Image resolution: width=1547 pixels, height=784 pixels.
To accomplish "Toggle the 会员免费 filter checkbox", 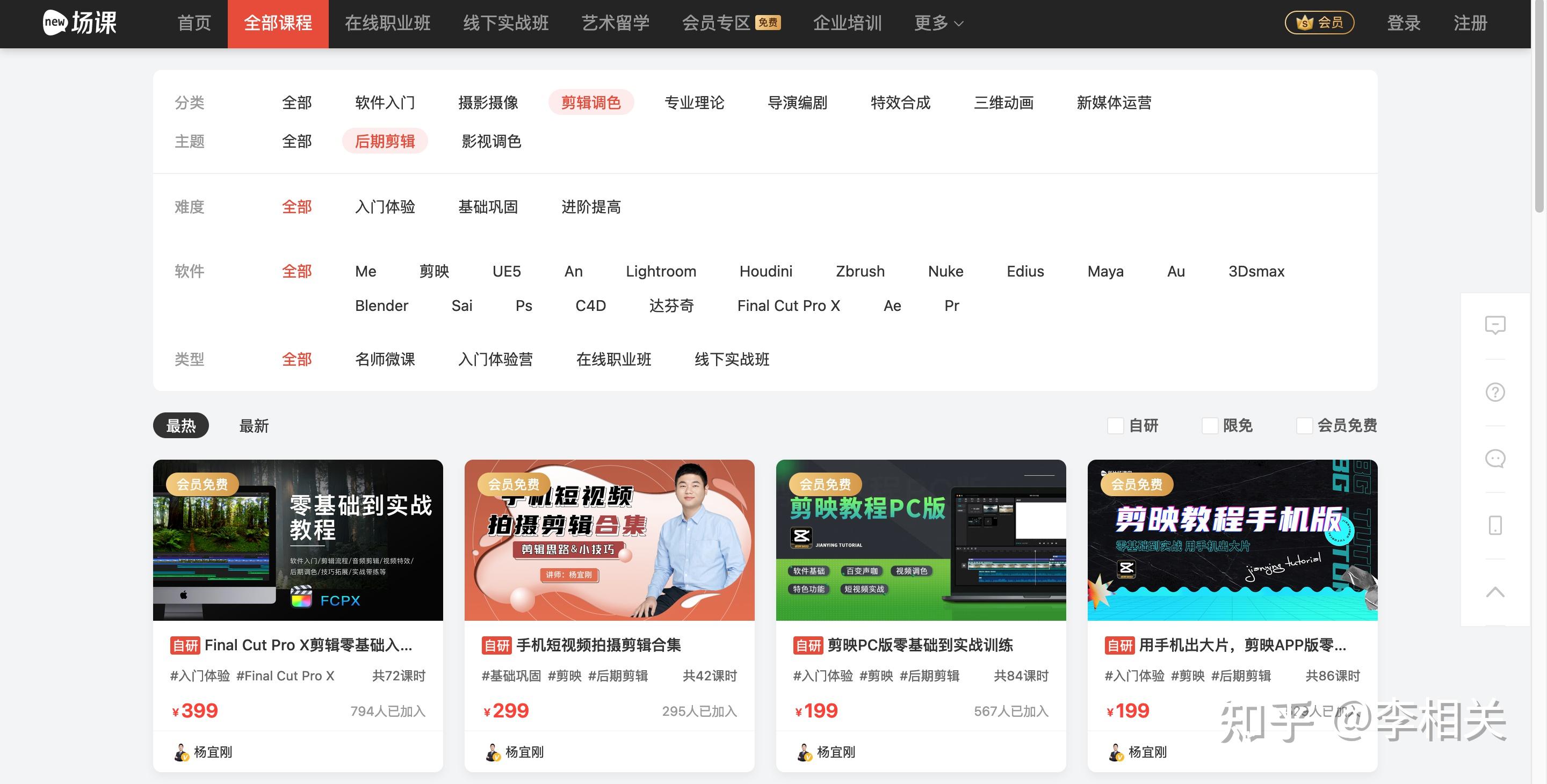I will pyautogui.click(x=1304, y=426).
